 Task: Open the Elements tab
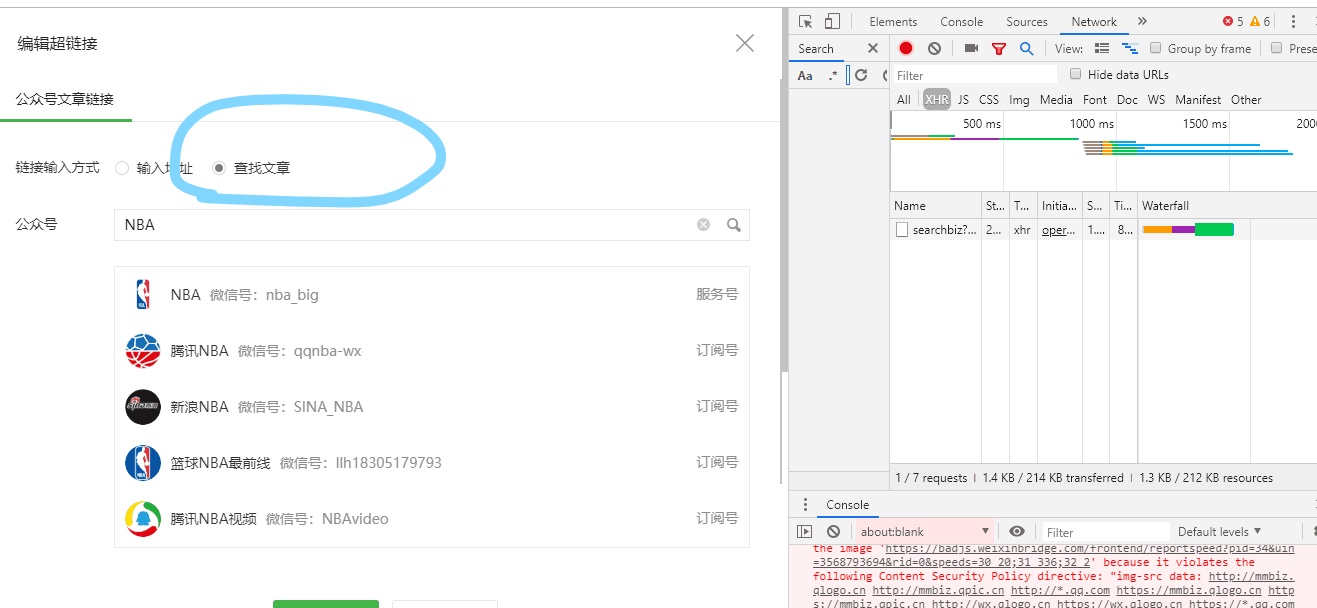click(893, 22)
